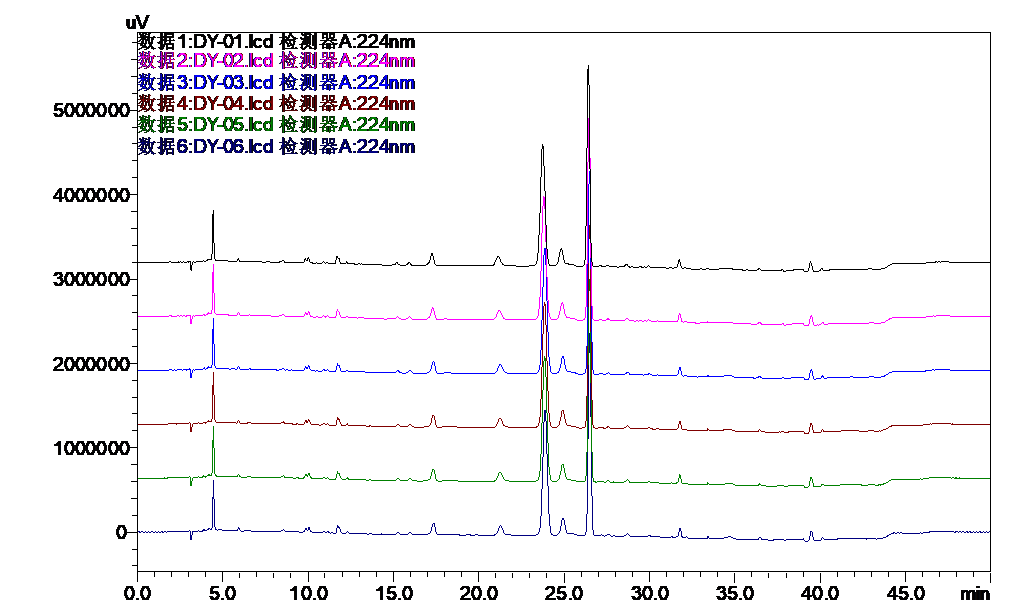Click the sharp early peak on the magenta trace

coord(213,267)
